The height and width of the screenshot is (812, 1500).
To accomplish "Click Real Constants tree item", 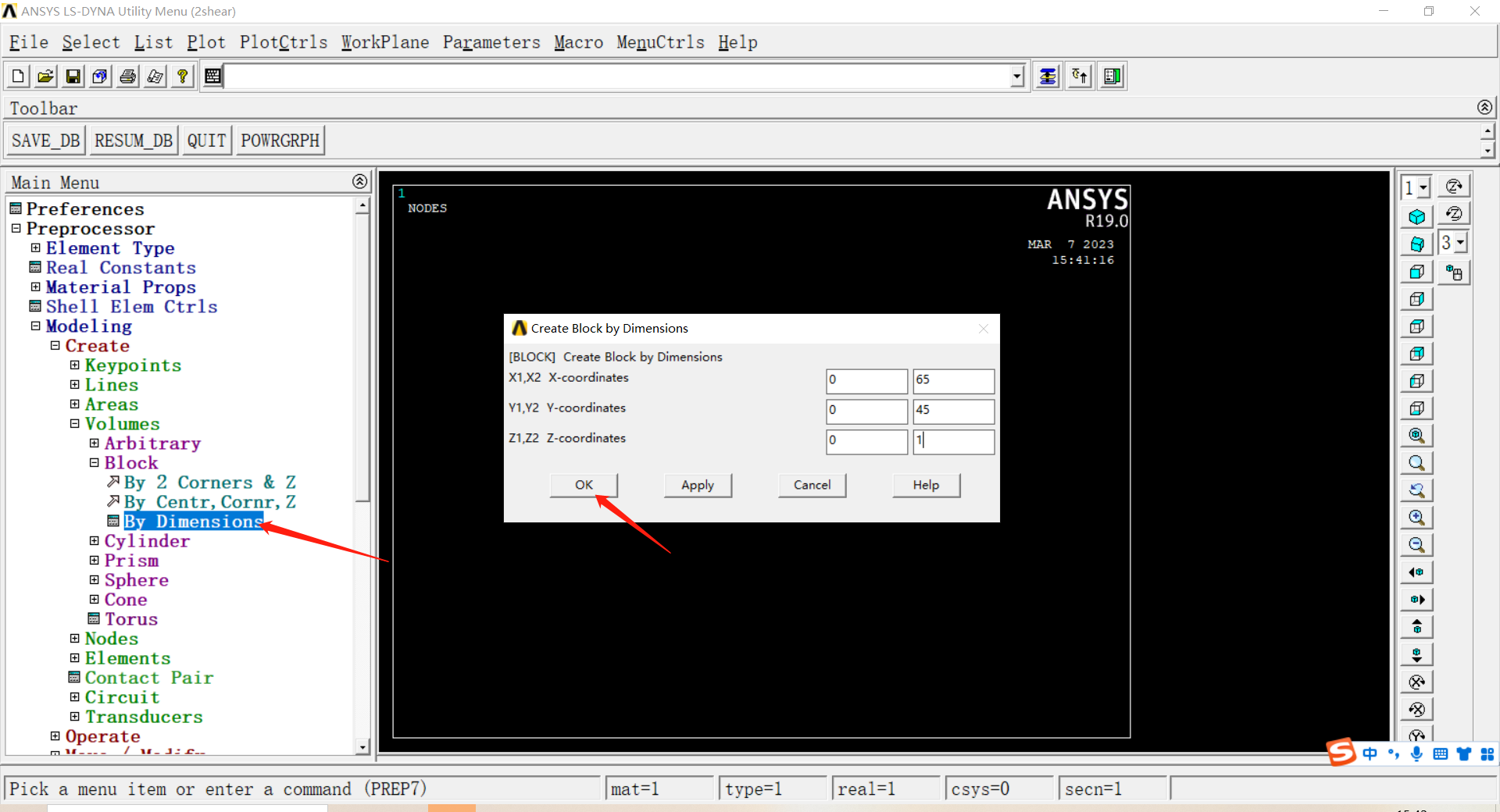I will tap(121, 267).
